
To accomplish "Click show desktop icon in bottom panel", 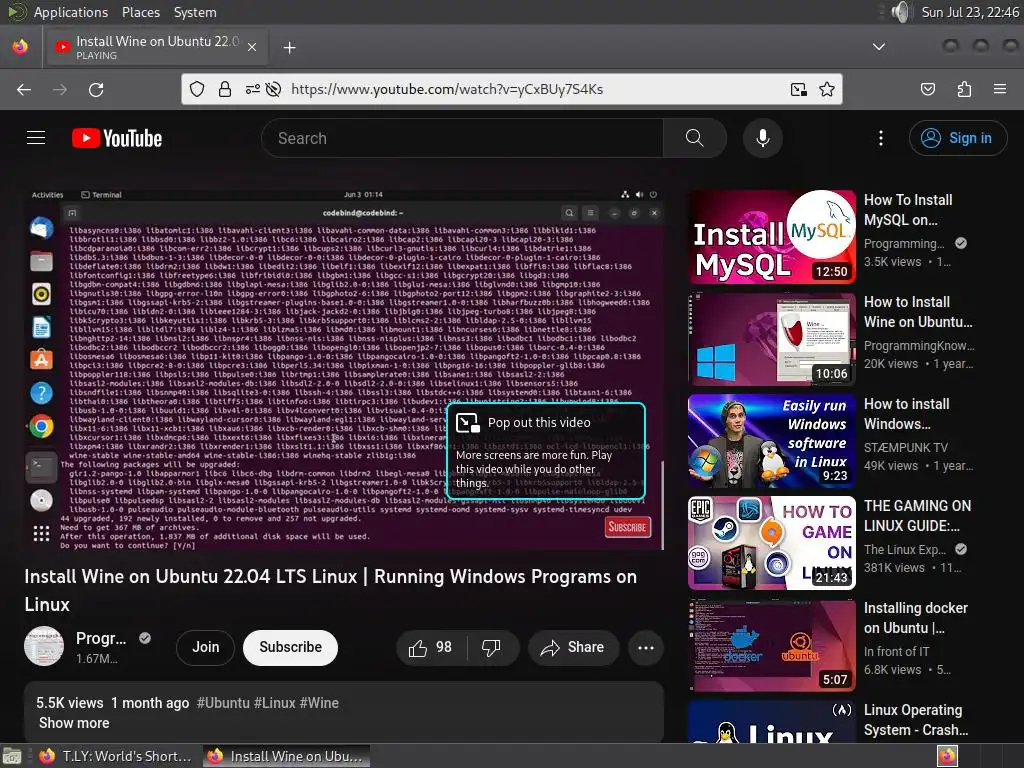I will 12,756.
